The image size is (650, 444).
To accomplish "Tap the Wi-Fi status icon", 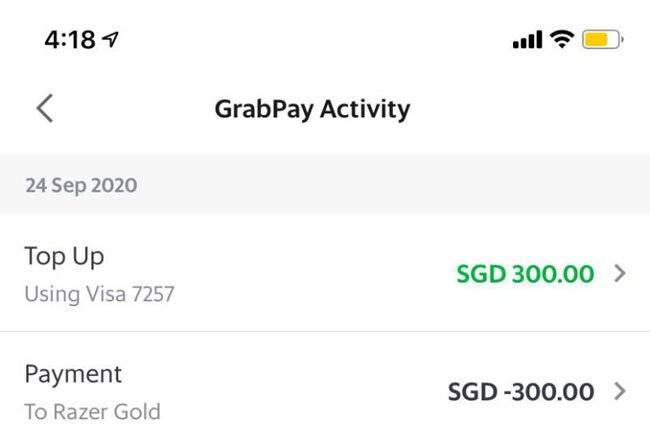I will pyautogui.click(x=562, y=40).
